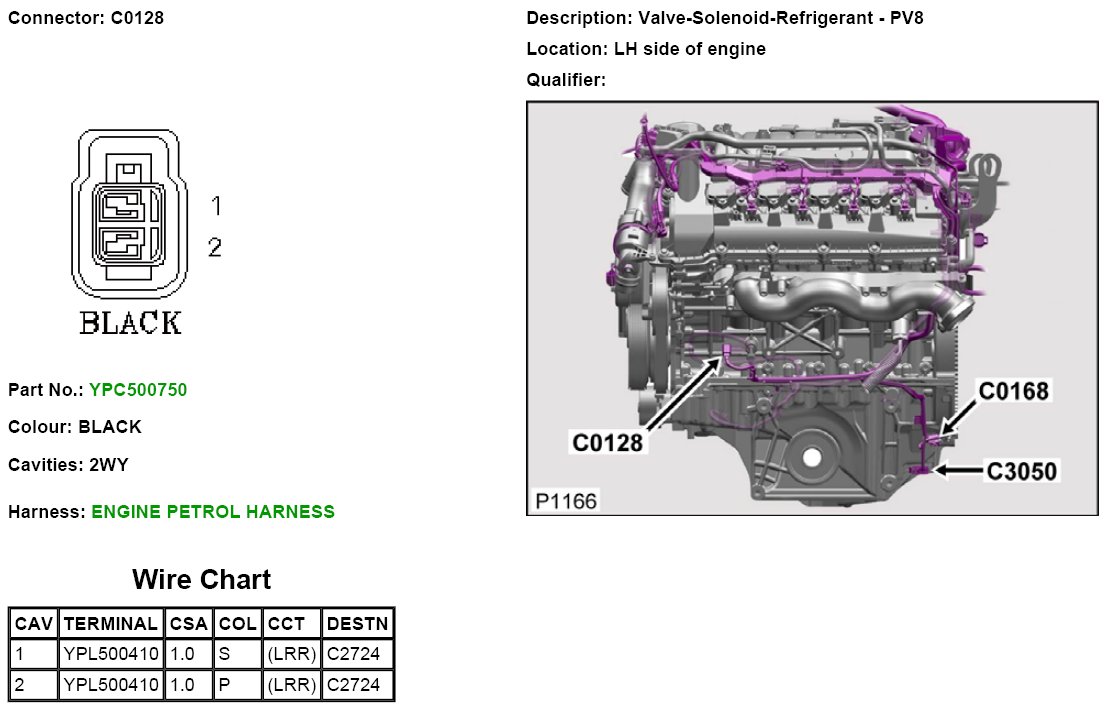Viewport: 1109px width, 710px height.
Task: Click the C0168 callout label on engine image
Action: [x=1014, y=391]
